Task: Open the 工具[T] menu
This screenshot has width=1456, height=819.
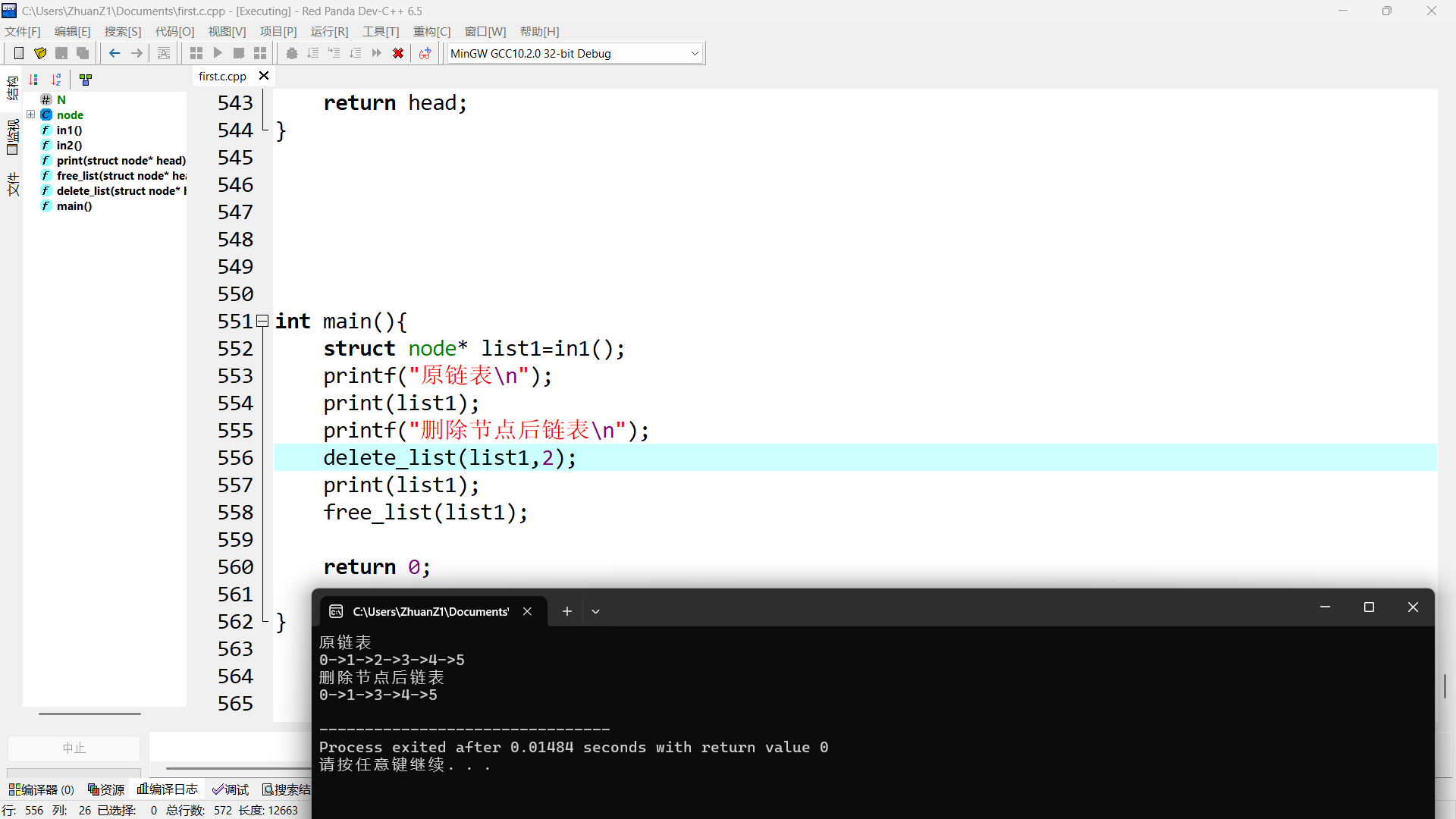Action: click(380, 31)
